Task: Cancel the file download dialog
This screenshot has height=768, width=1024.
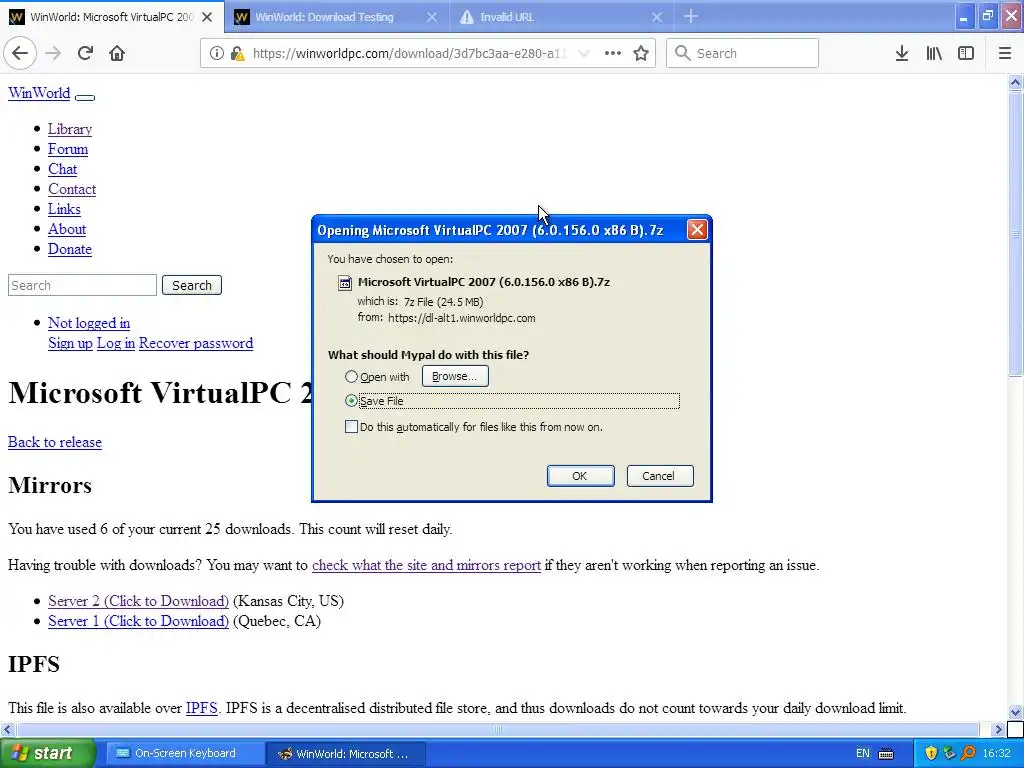Action: point(660,476)
